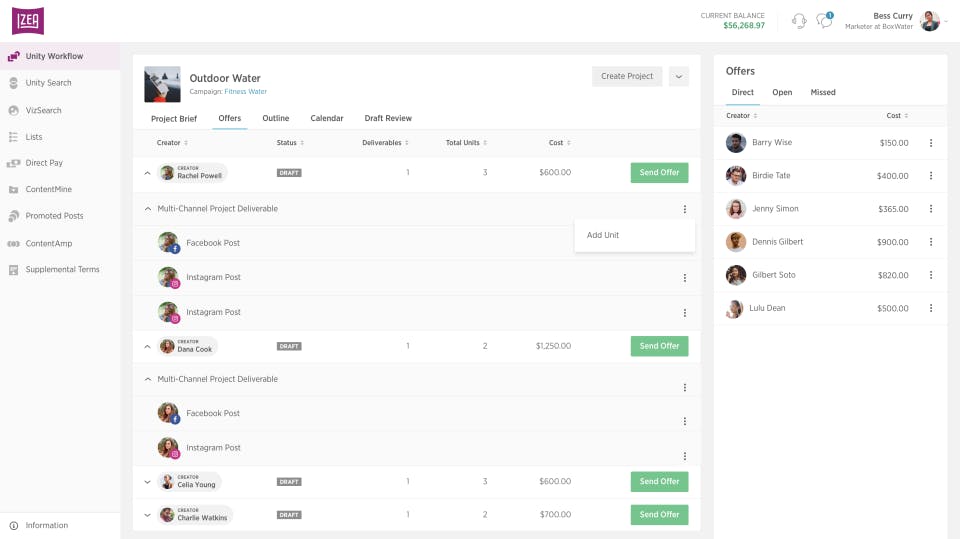Viewport: 960px width, 539px height.
Task: Click the Outdoor Water project thumbnail
Action: click(x=162, y=84)
